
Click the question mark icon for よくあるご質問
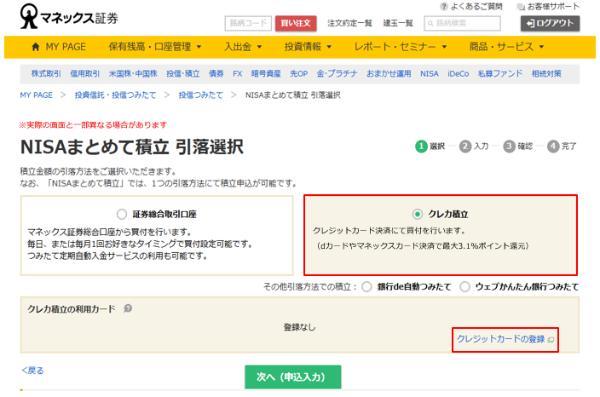pos(444,7)
